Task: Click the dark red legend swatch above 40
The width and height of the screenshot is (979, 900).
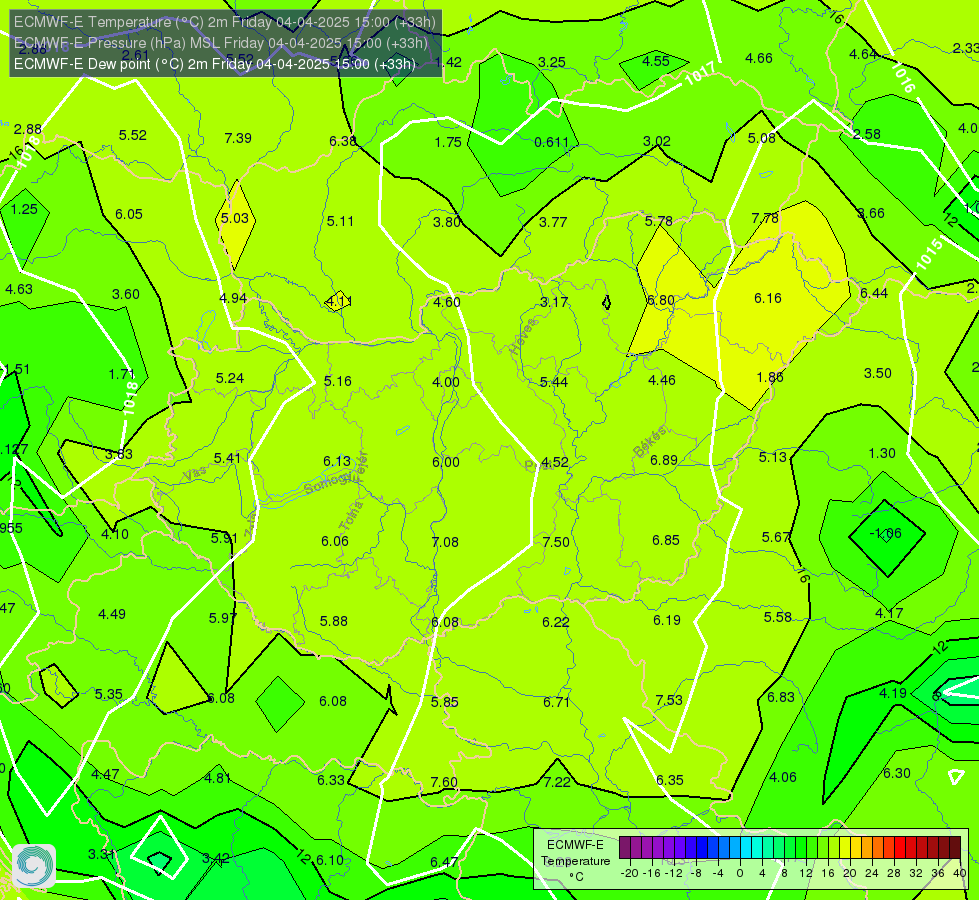Action: pos(955,848)
